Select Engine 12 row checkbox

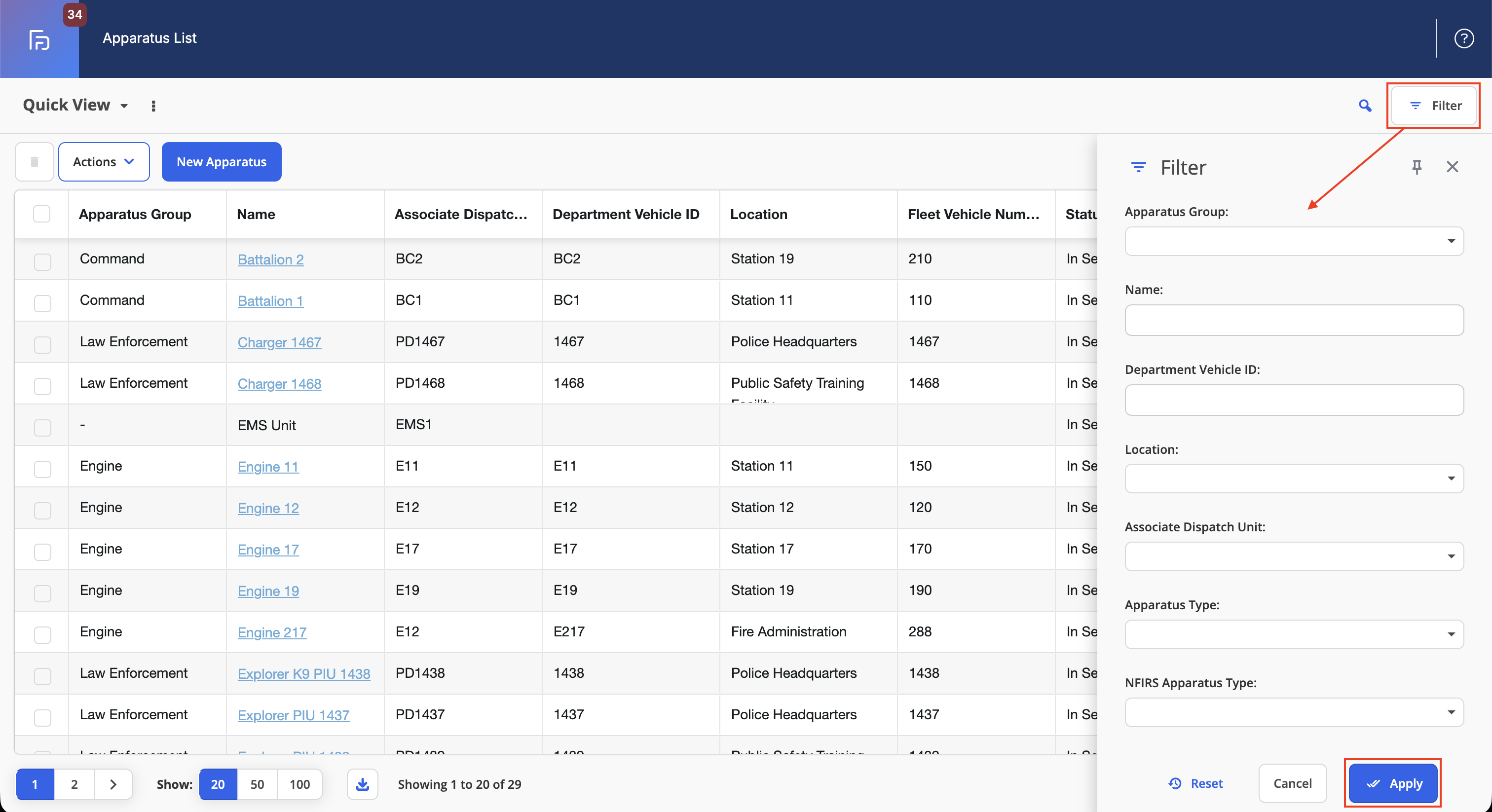tap(42, 510)
